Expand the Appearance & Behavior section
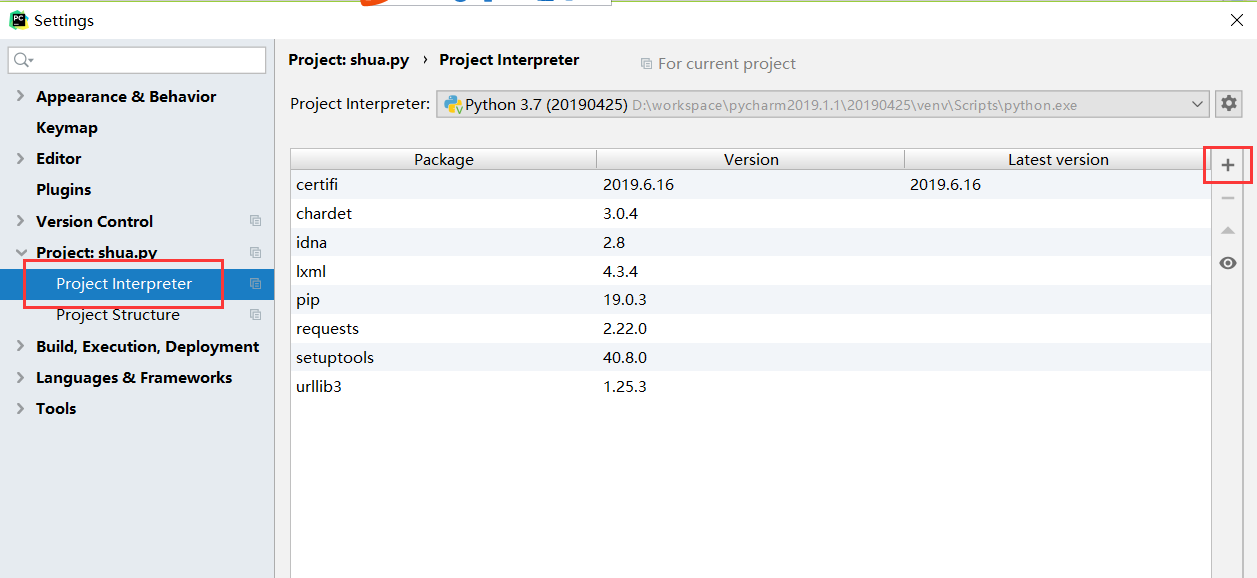This screenshot has width=1257, height=578. pyautogui.click(x=22, y=96)
